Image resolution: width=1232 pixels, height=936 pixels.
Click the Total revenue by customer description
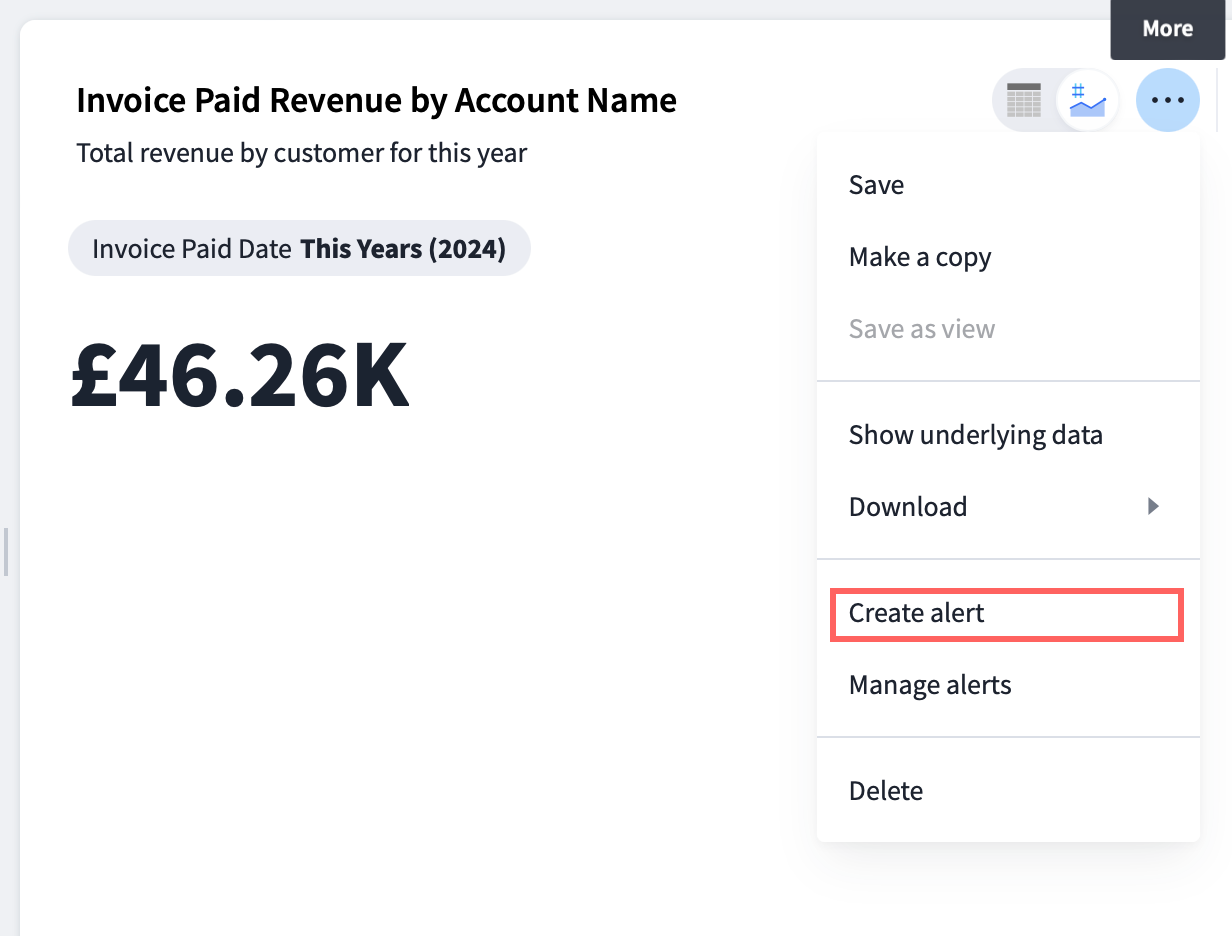(301, 153)
